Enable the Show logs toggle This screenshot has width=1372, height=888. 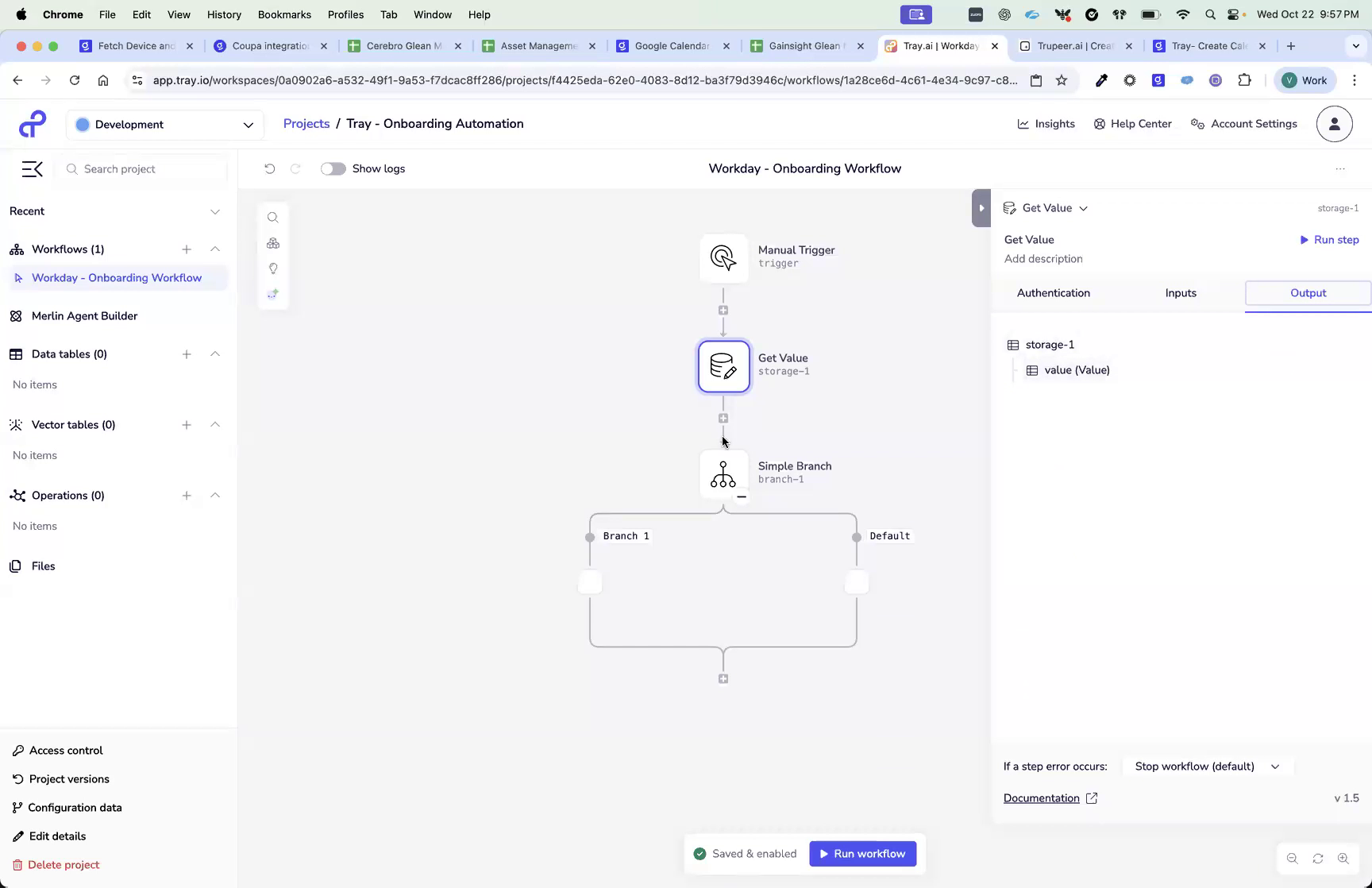point(333,168)
